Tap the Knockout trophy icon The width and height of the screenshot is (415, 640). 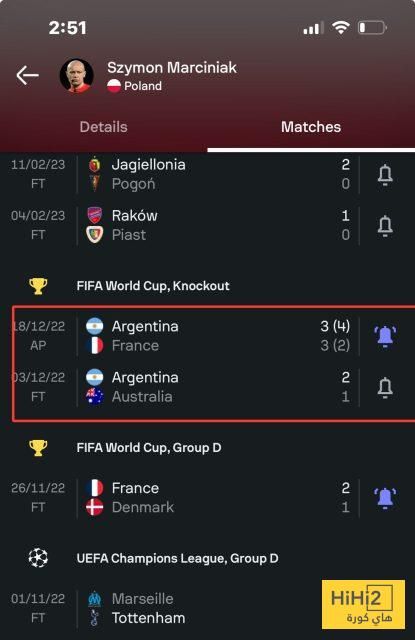point(38,286)
